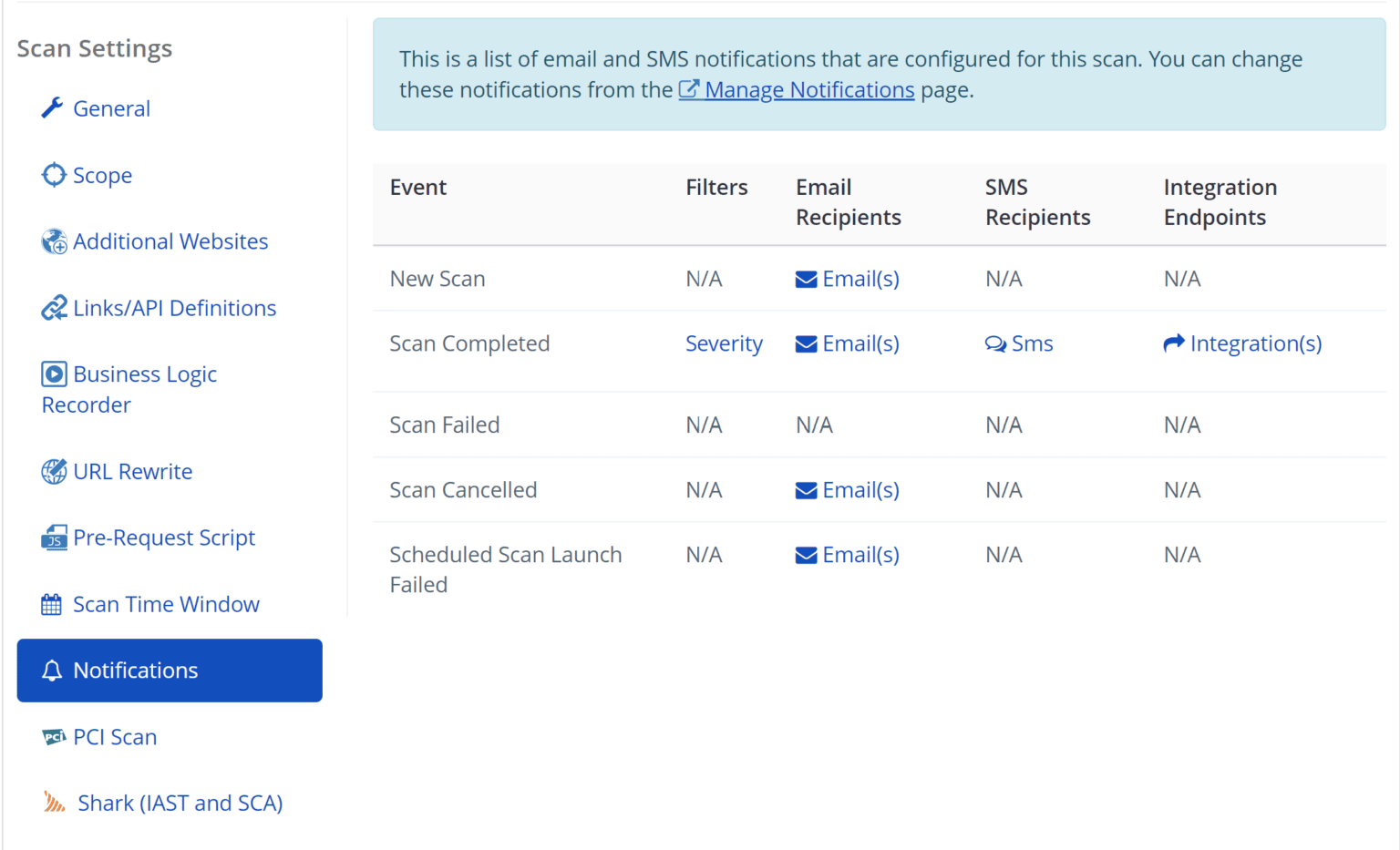
Task: Click the Notifications bell icon
Action: 52,670
